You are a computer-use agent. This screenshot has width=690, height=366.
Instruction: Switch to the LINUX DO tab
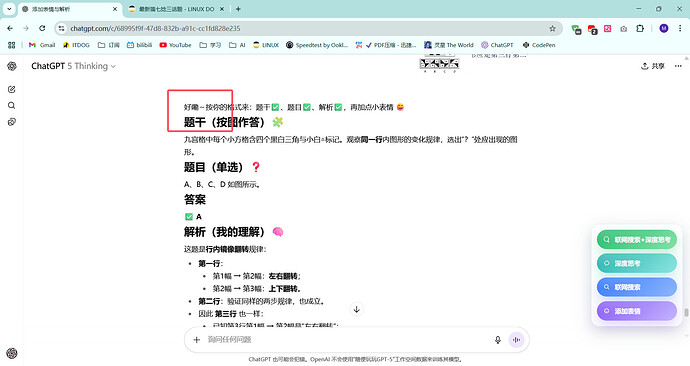[x=176, y=9]
